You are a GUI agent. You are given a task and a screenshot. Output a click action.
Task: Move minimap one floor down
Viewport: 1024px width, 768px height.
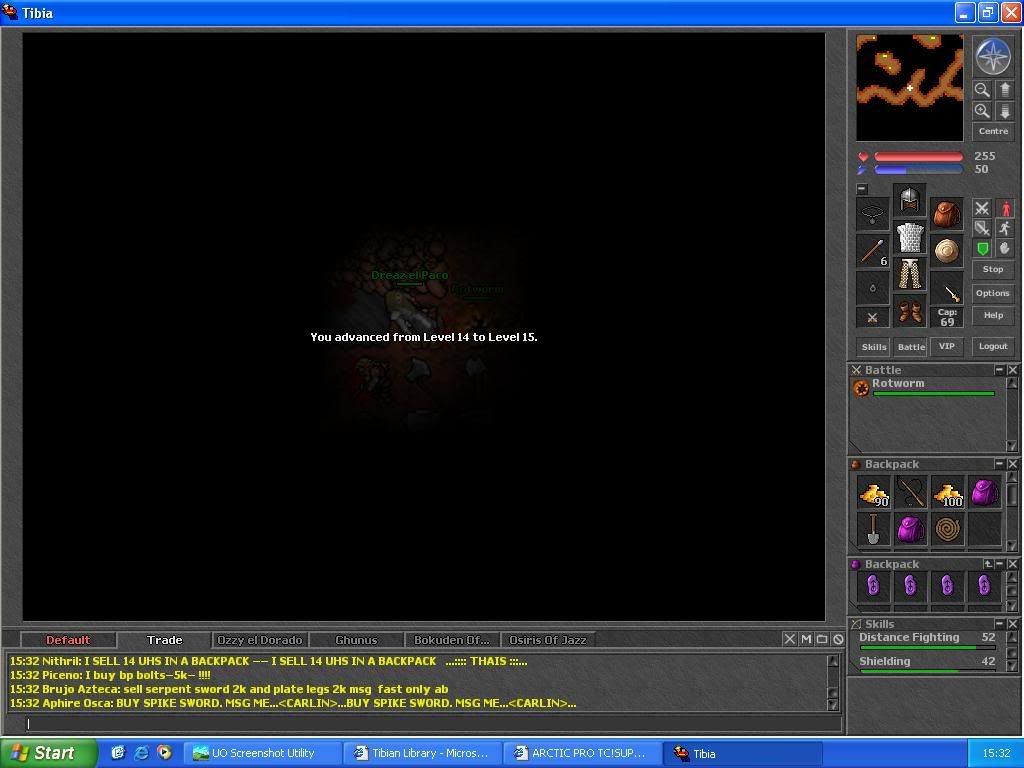point(1005,111)
